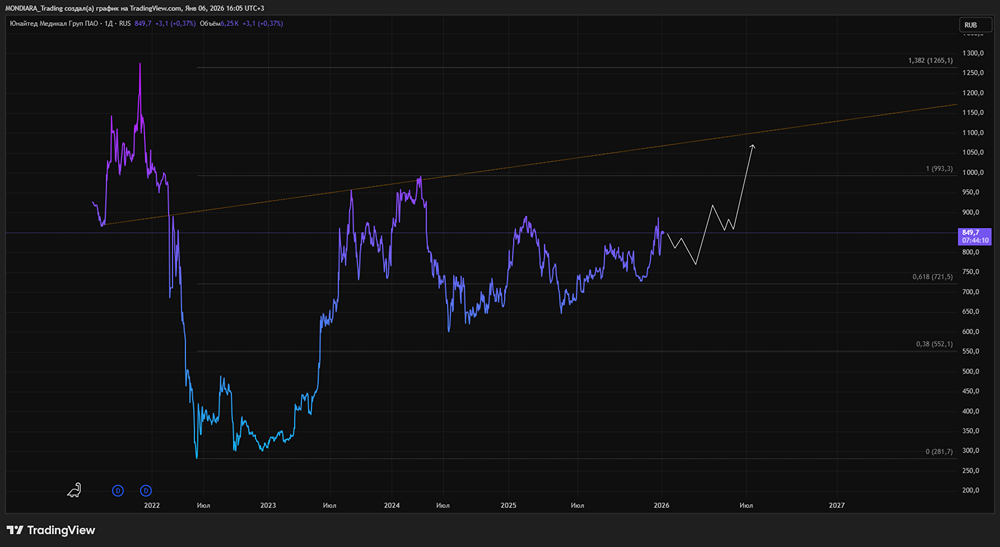Click the Июл label between 2022 and 2023
This screenshot has height=547, width=1000.
(x=203, y=506)
